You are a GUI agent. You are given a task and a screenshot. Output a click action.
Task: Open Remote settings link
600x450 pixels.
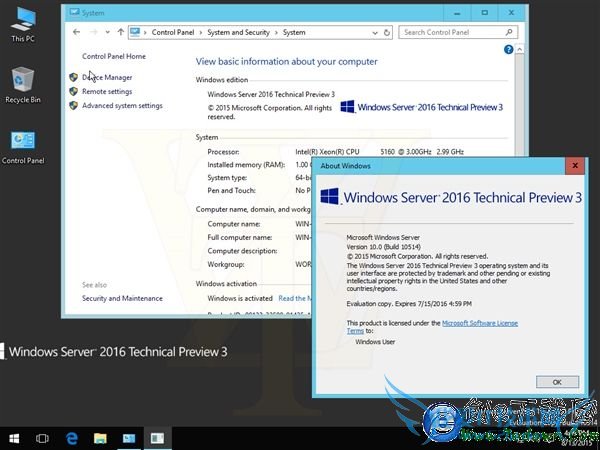[107, 91]
